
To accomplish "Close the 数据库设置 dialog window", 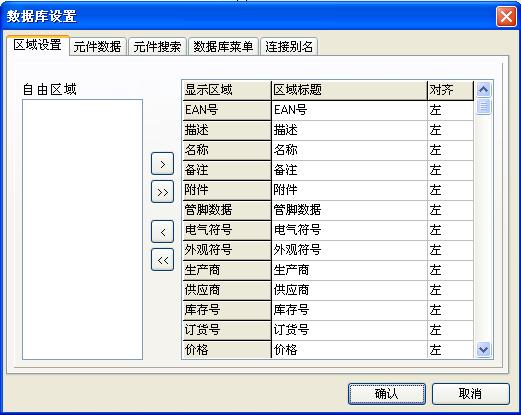I will click(x=506, y=16).
